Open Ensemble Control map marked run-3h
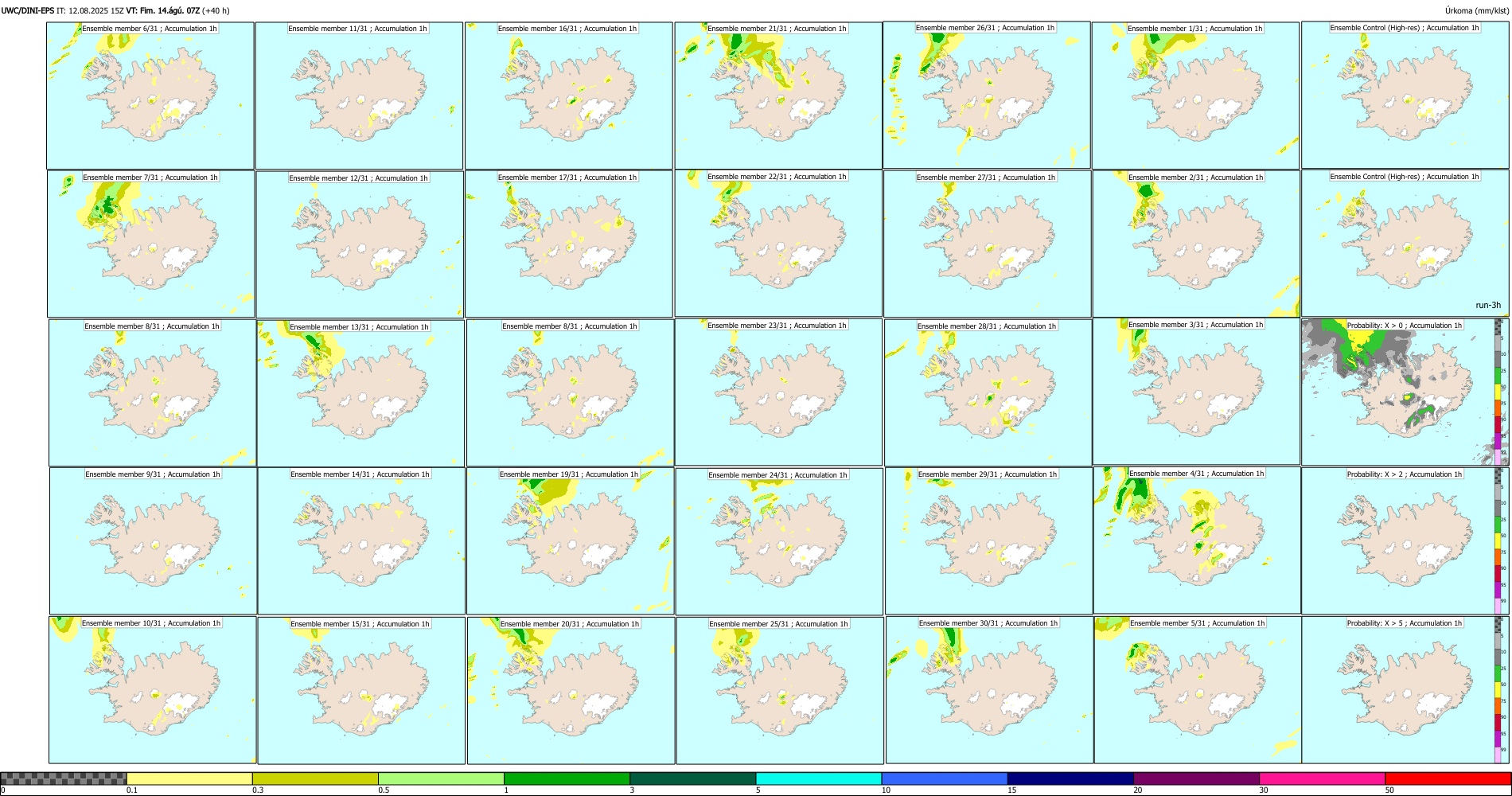The height and width of the screenshot is (796, 1512). [x=1405, y=243]
